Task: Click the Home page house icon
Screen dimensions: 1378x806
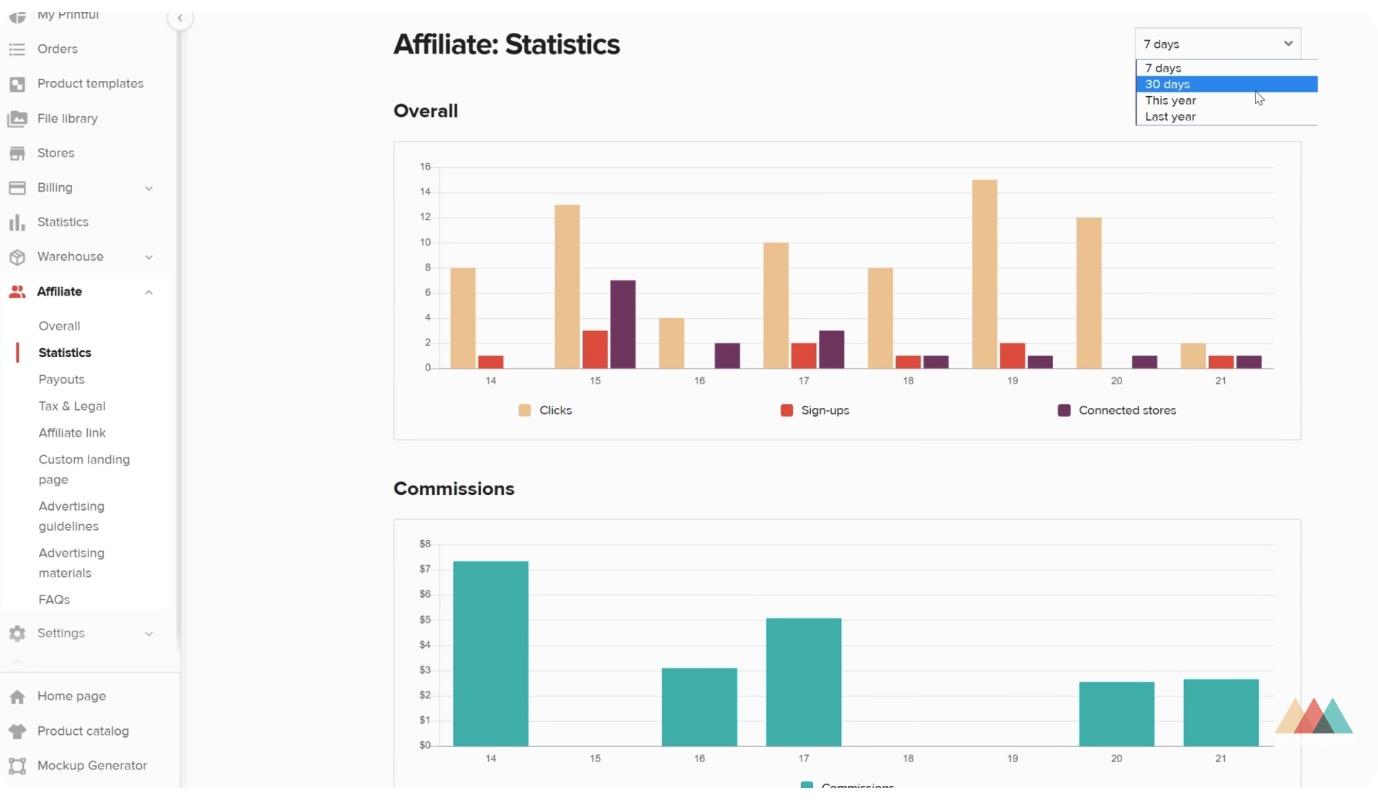Action: [17, 697]
